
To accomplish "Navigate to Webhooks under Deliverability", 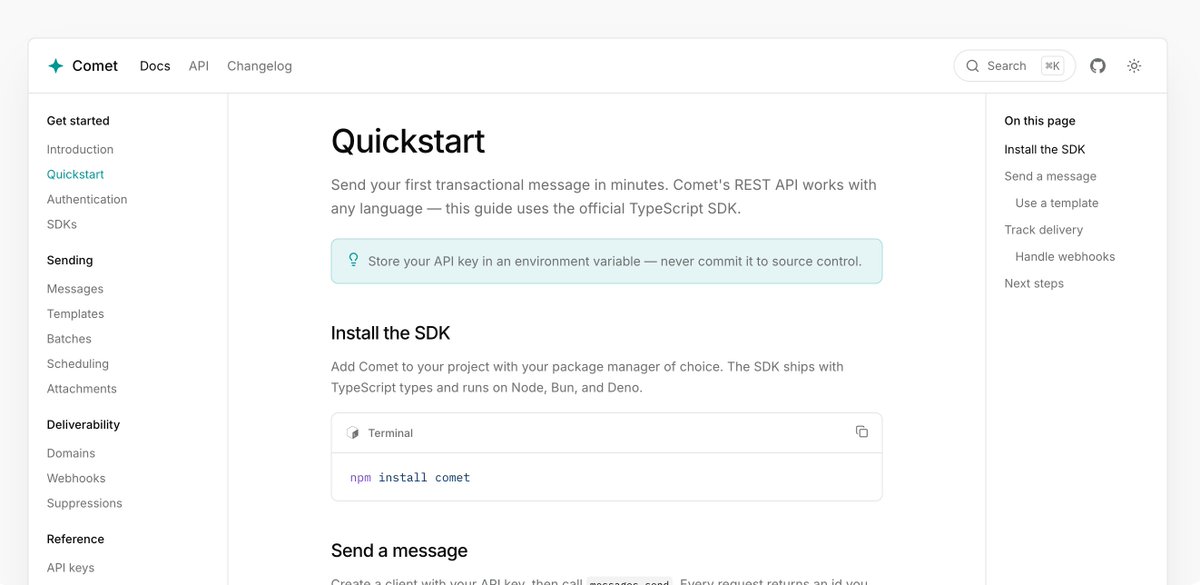I will [x=76, y=478].
